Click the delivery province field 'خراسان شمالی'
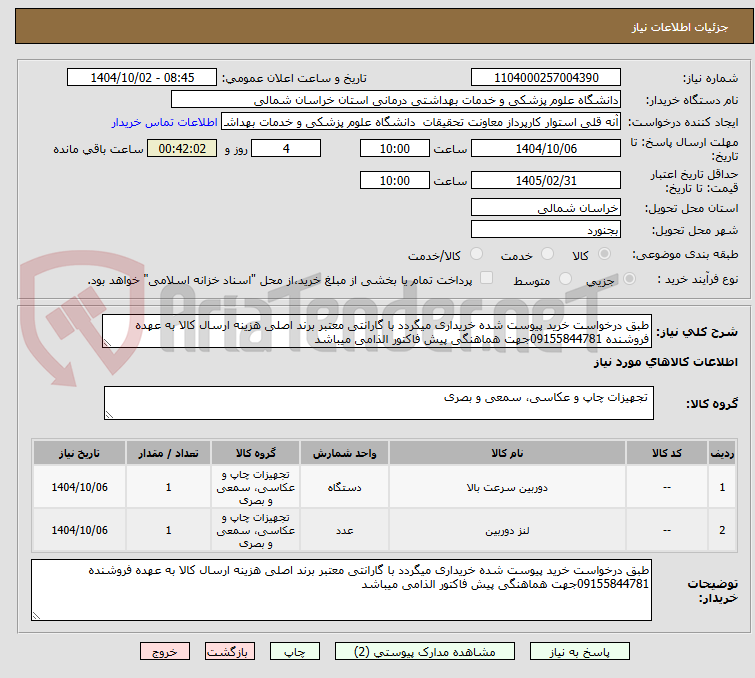This screenshot has height=678, width=755. click(546, 208)
